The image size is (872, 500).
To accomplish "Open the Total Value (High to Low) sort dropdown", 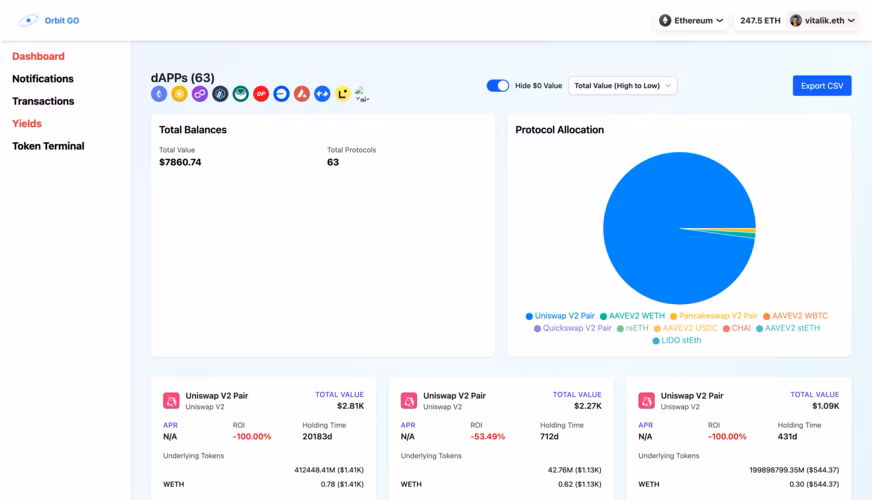I will [623, 86].
